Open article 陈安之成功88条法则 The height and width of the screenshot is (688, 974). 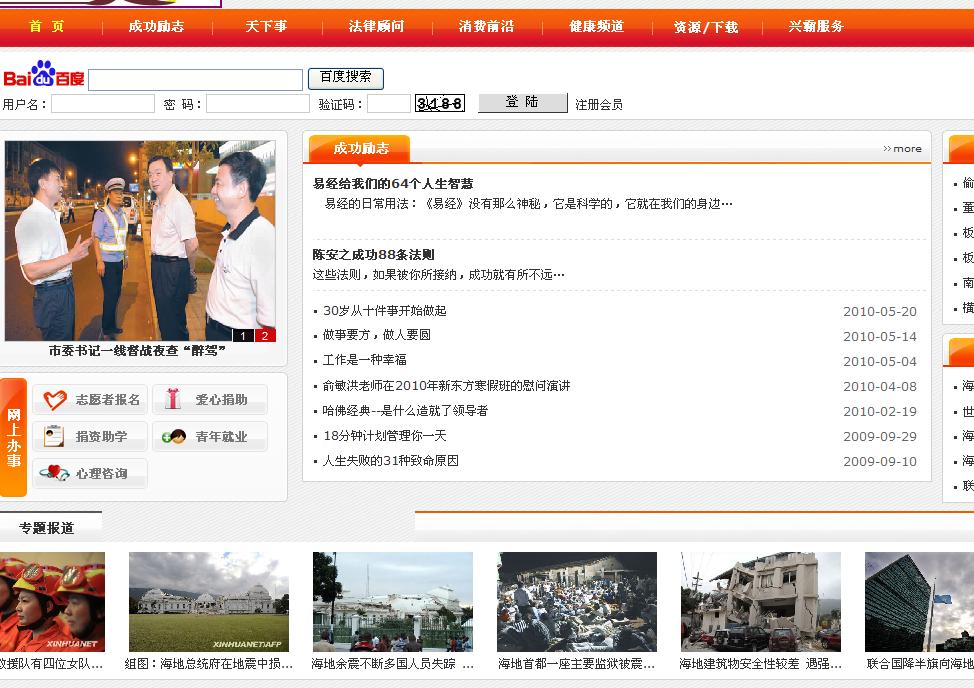(x=373, y=255)
